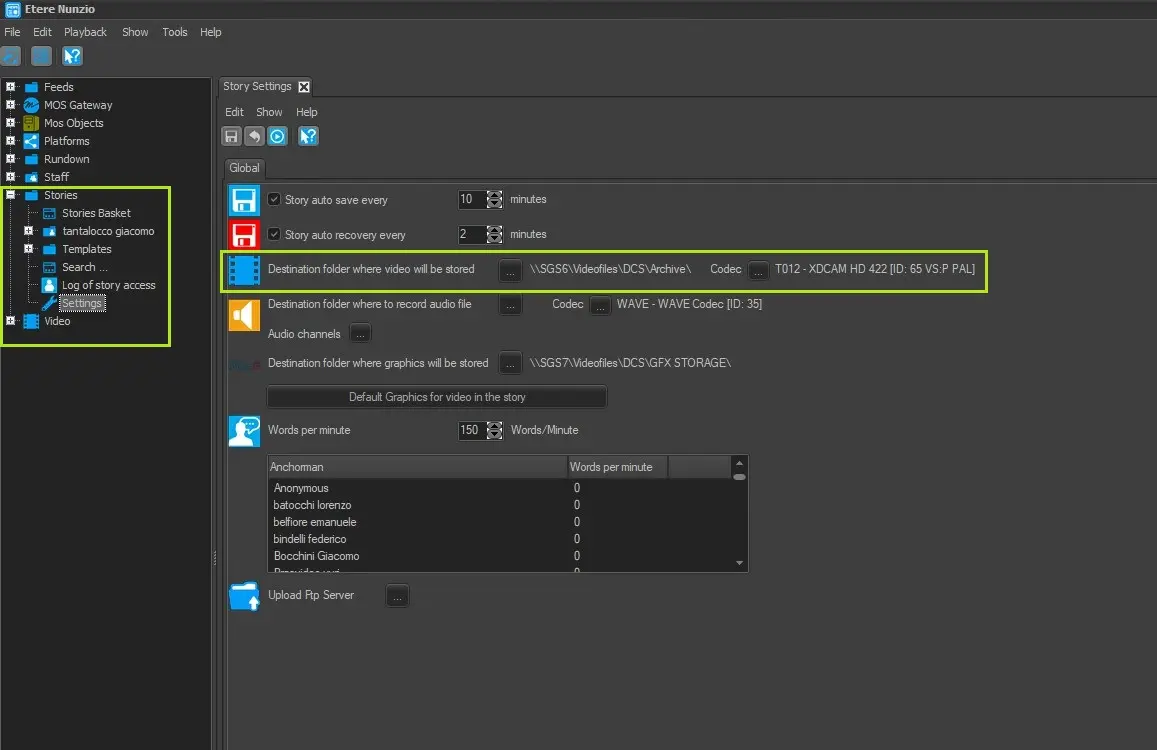Browse for the video destination folder
1157x750 pixels.
click(x=510, y=270)
